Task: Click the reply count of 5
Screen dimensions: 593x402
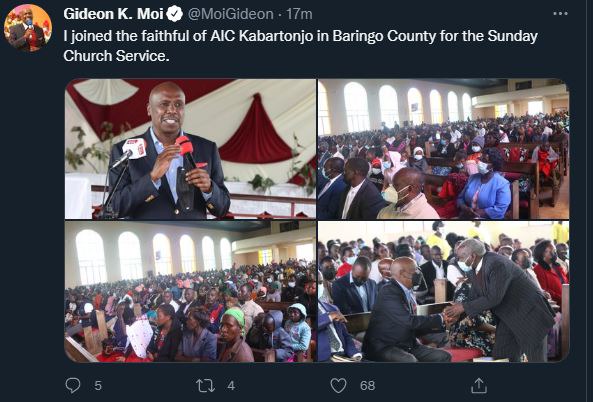Action: pos(98,386)
